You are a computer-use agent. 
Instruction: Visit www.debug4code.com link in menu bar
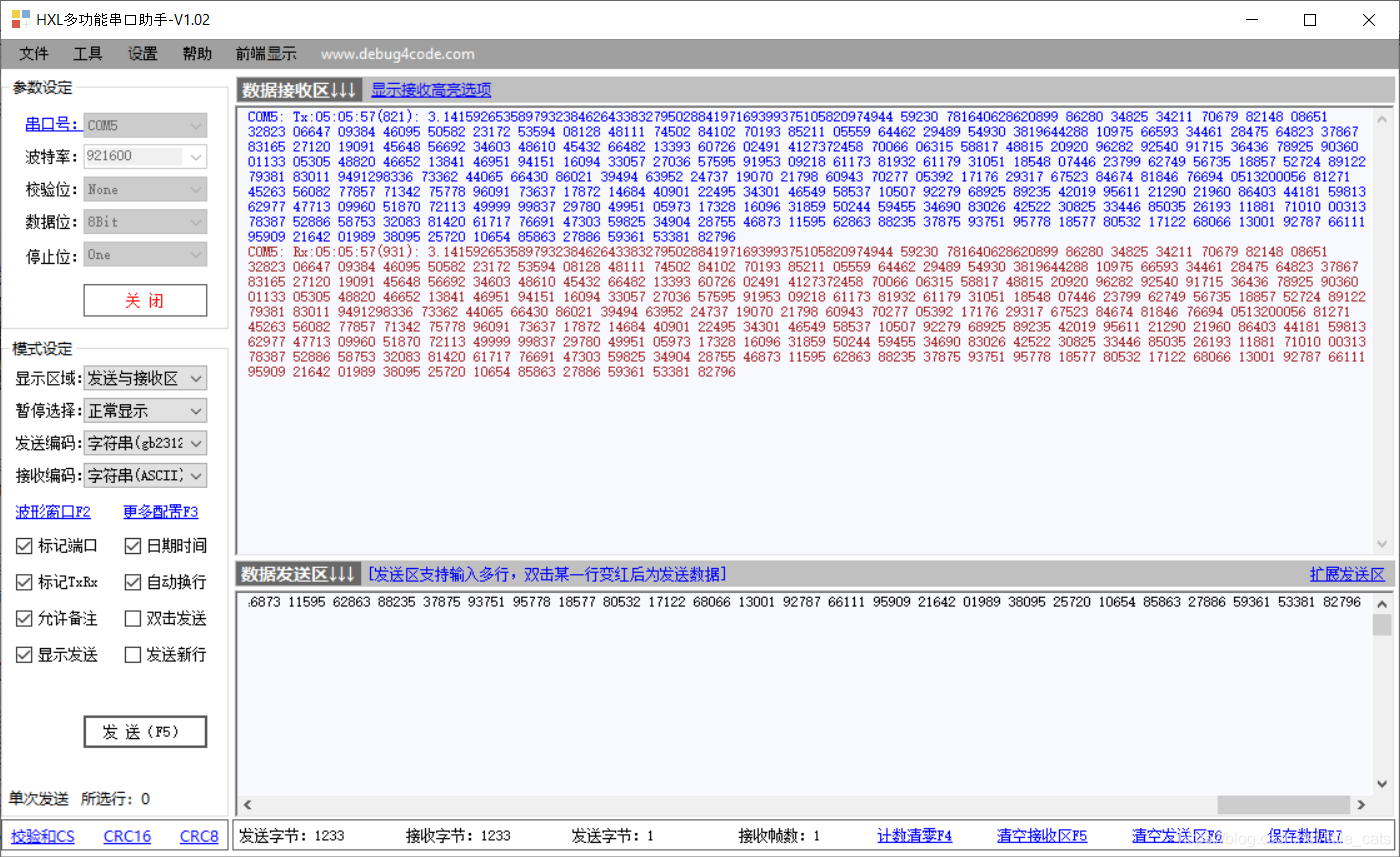tap(398, 54)
